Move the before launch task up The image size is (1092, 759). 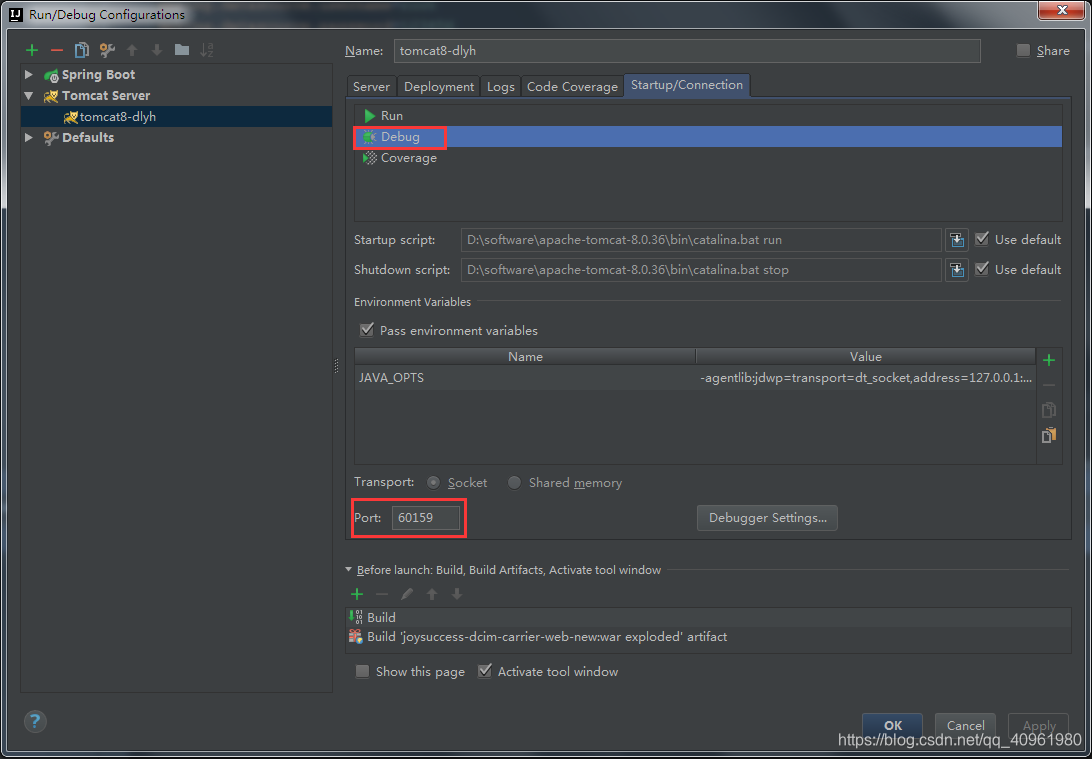pos(432,594)
